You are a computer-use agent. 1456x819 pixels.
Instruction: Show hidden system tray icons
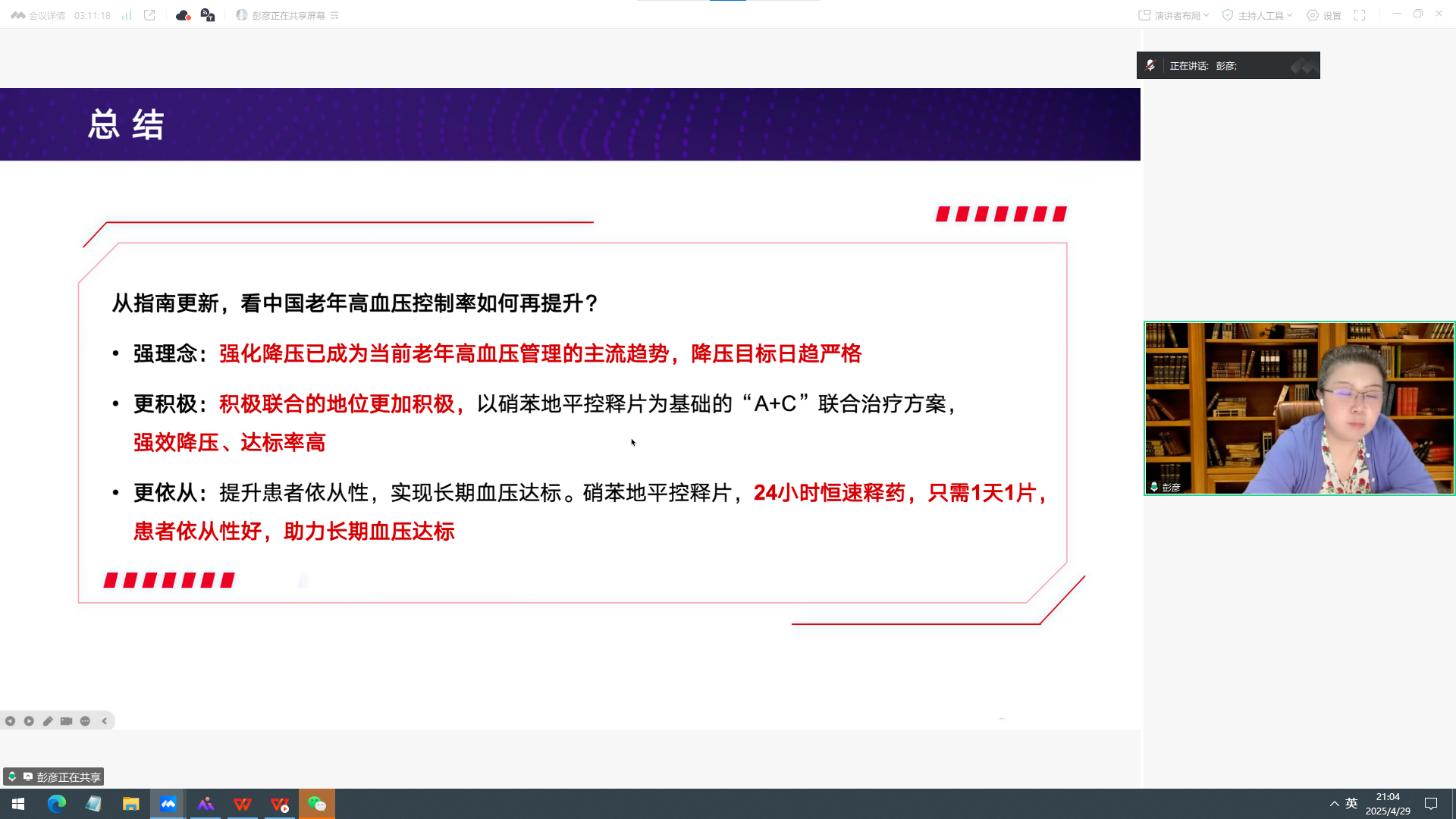(x=1334, y=804)
